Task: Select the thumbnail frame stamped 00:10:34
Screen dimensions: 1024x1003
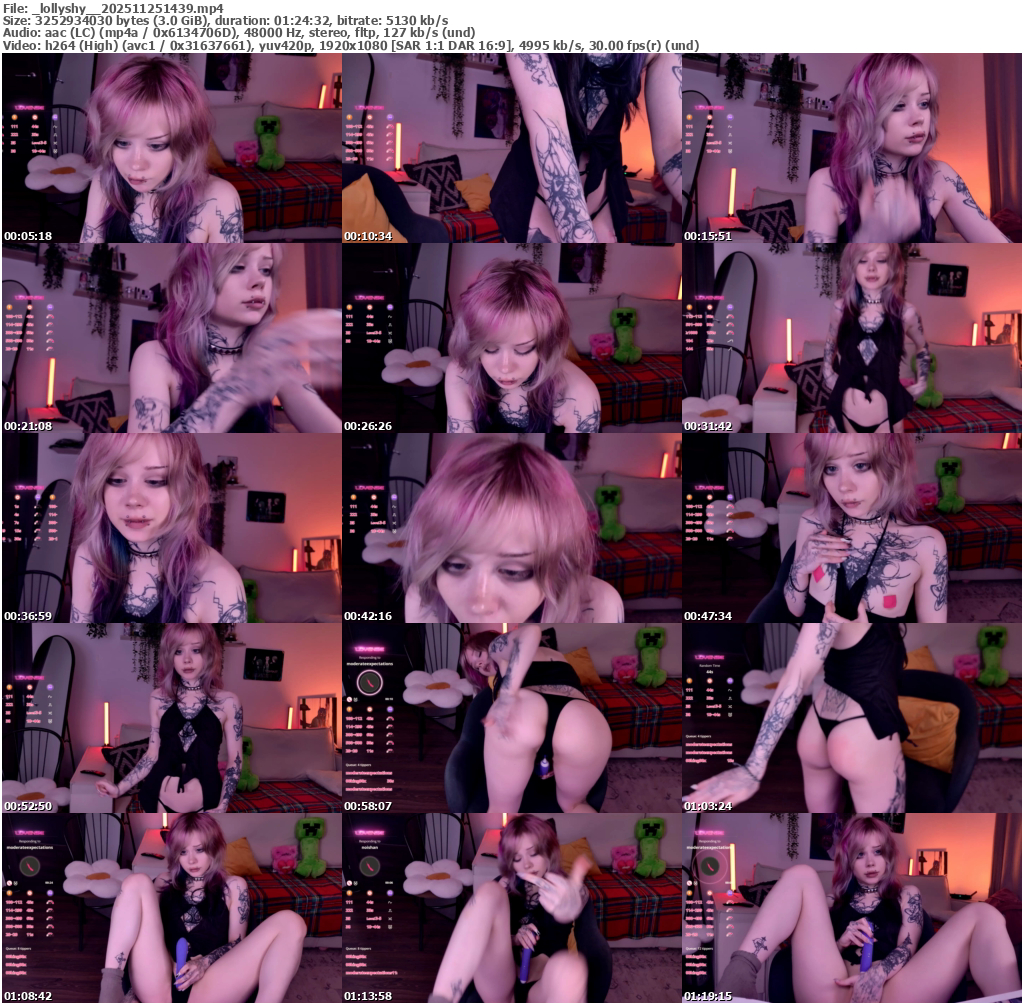Action: pos(512,148)
